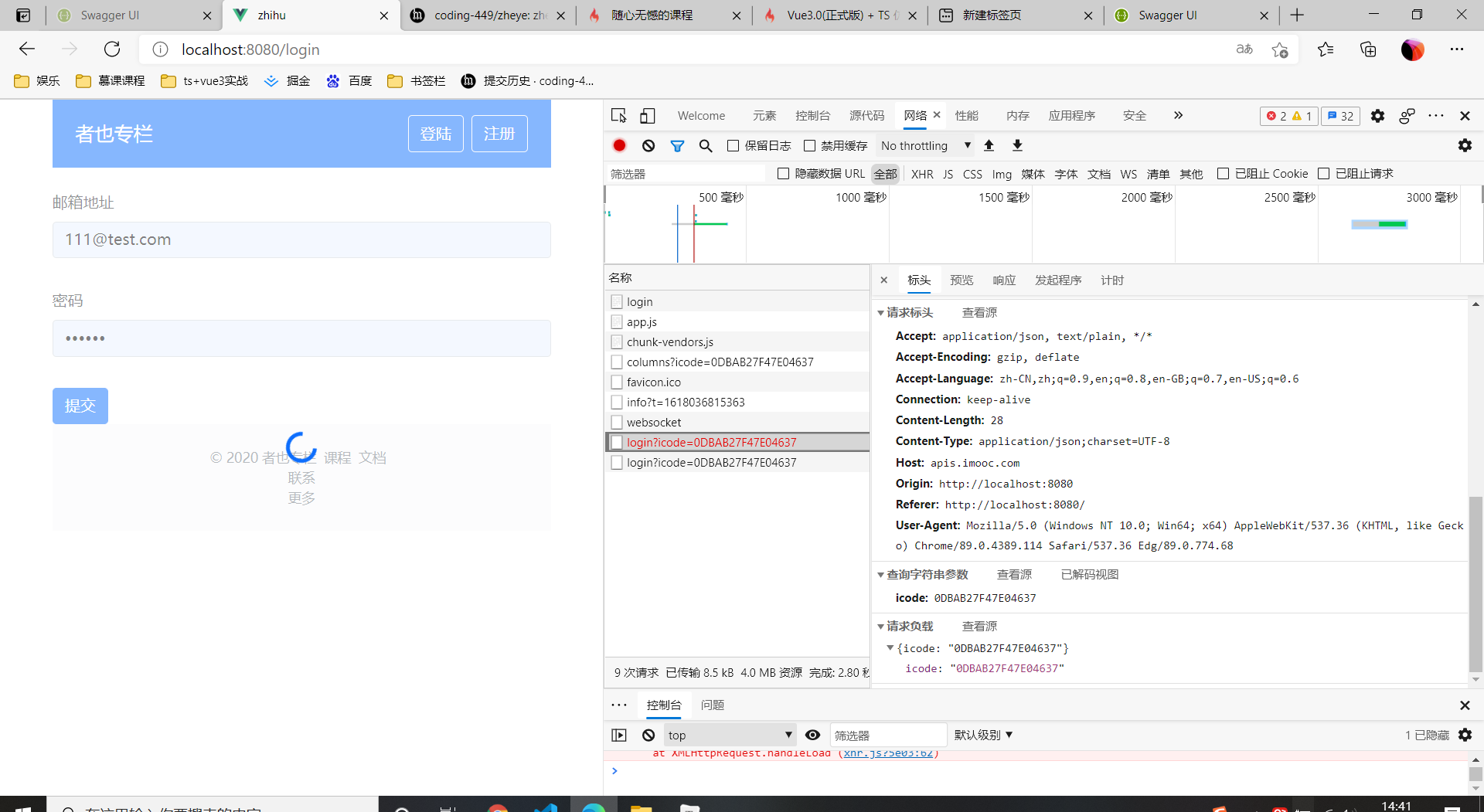Open the 响应 request tab
The width and height of the screenshot is (1484, 812).
click(1004, 280)
